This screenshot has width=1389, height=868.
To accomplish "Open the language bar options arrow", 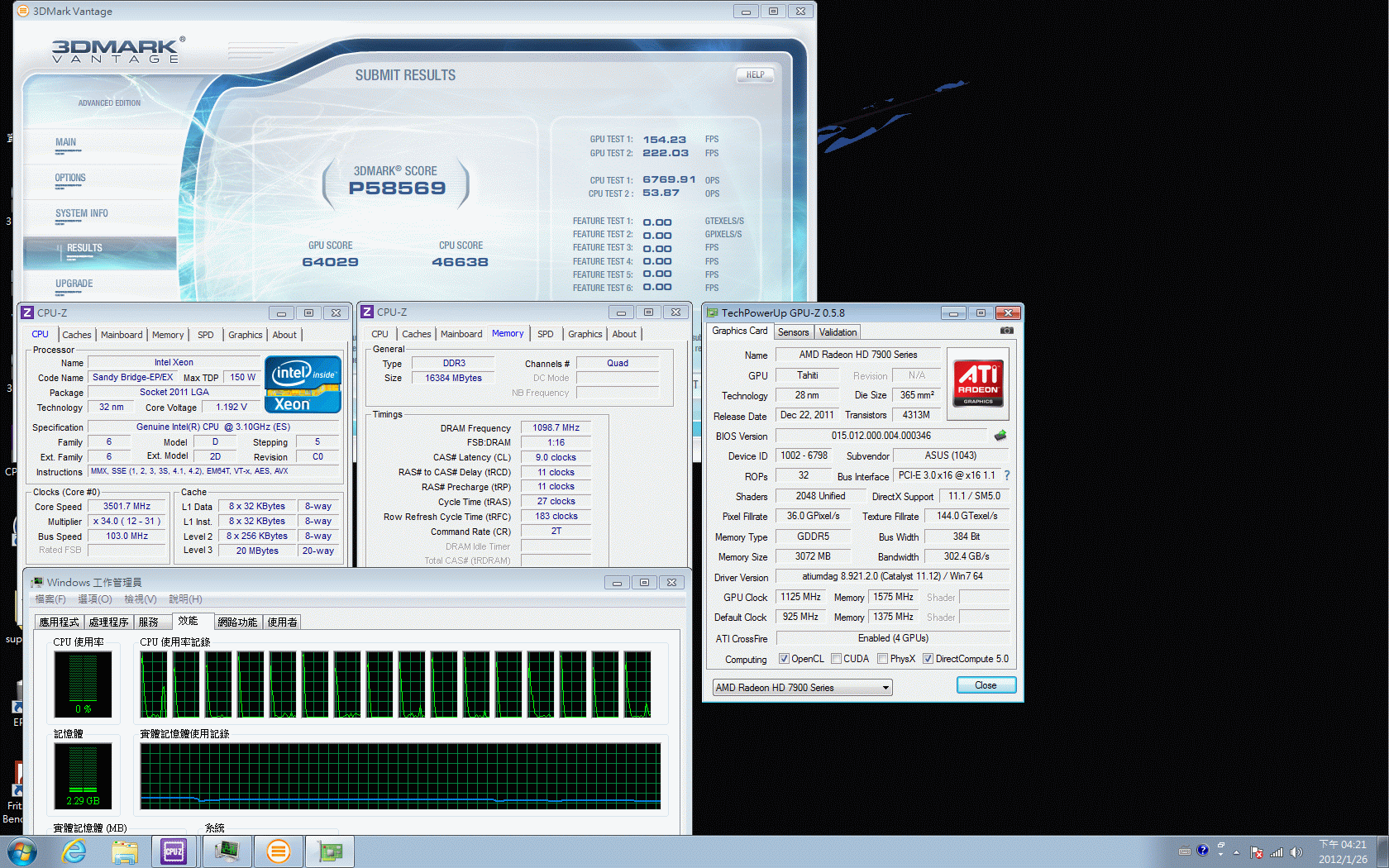I will [x=1220, y=855].
